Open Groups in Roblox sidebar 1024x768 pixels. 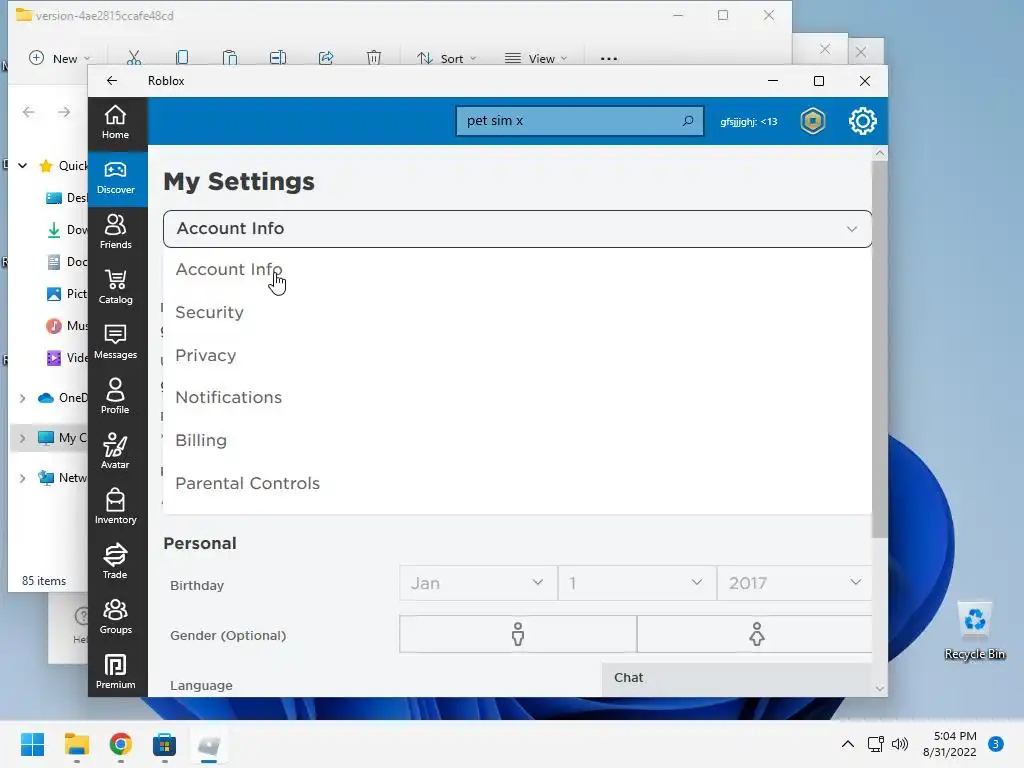[x=116, y=616]
